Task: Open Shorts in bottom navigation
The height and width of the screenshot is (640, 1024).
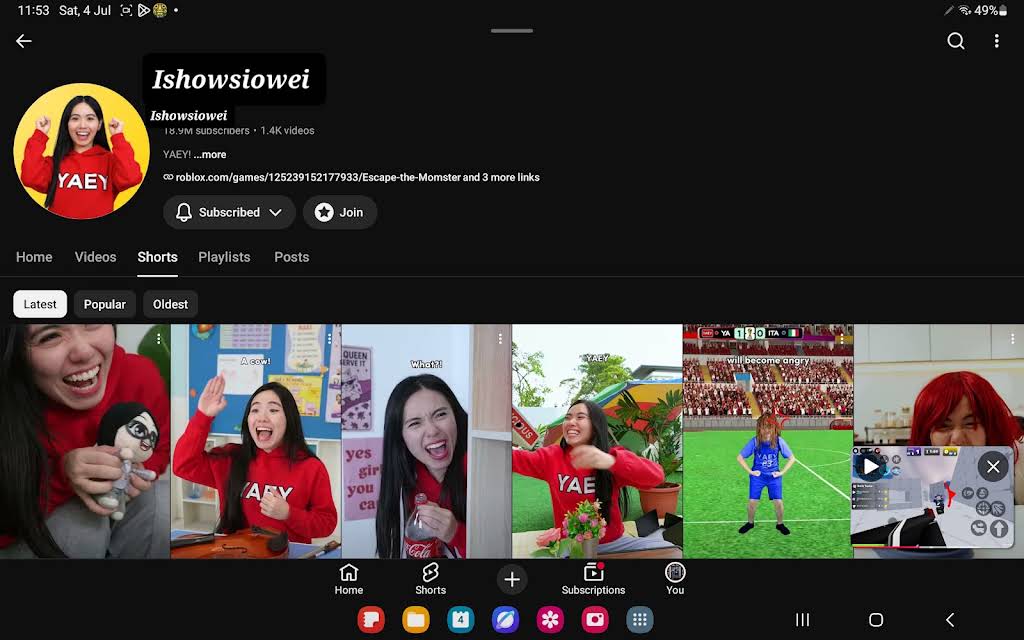Action: click(430, 579)
